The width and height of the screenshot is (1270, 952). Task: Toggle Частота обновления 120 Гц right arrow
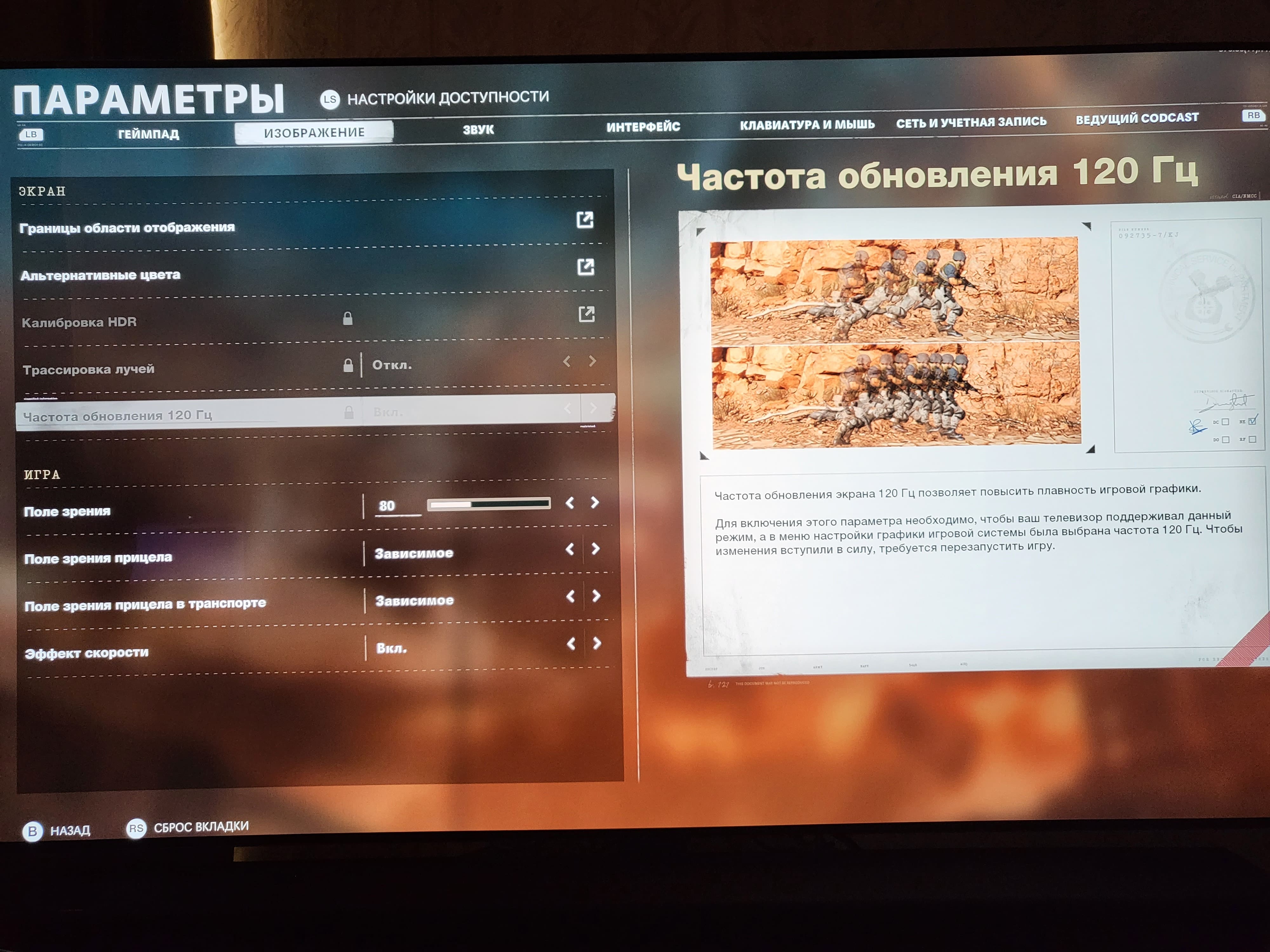(594, 408)
